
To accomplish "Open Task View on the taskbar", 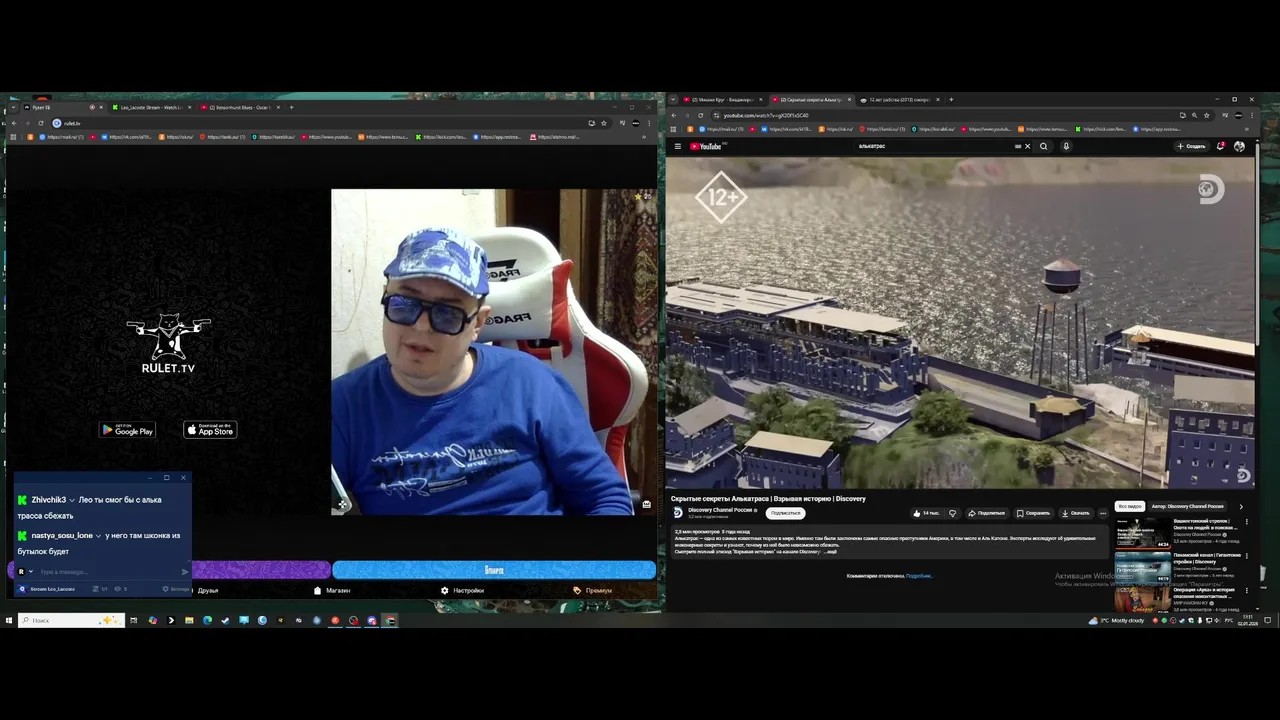I will tap(133, 620).
